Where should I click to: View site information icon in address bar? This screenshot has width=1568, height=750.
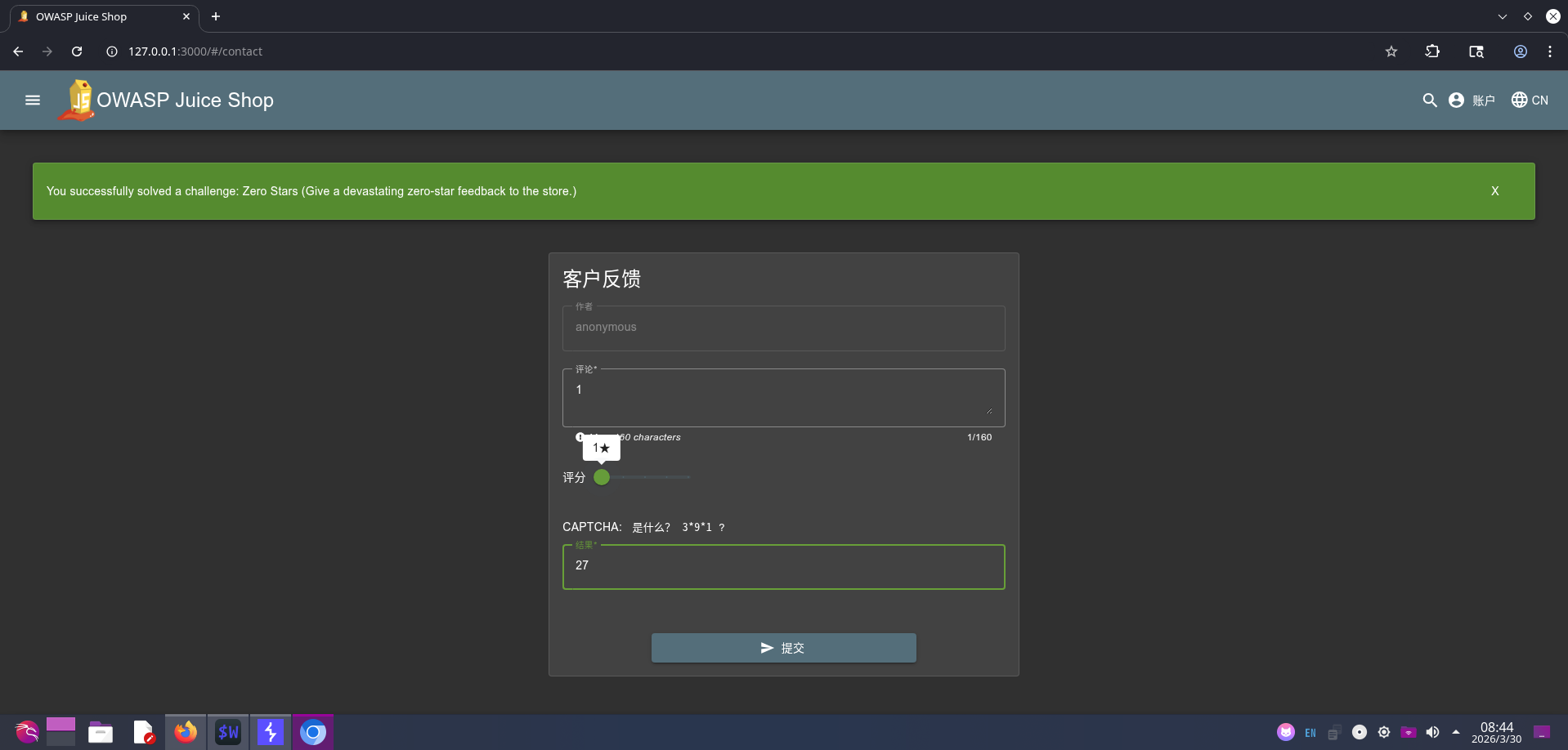(x=112, y=51)
